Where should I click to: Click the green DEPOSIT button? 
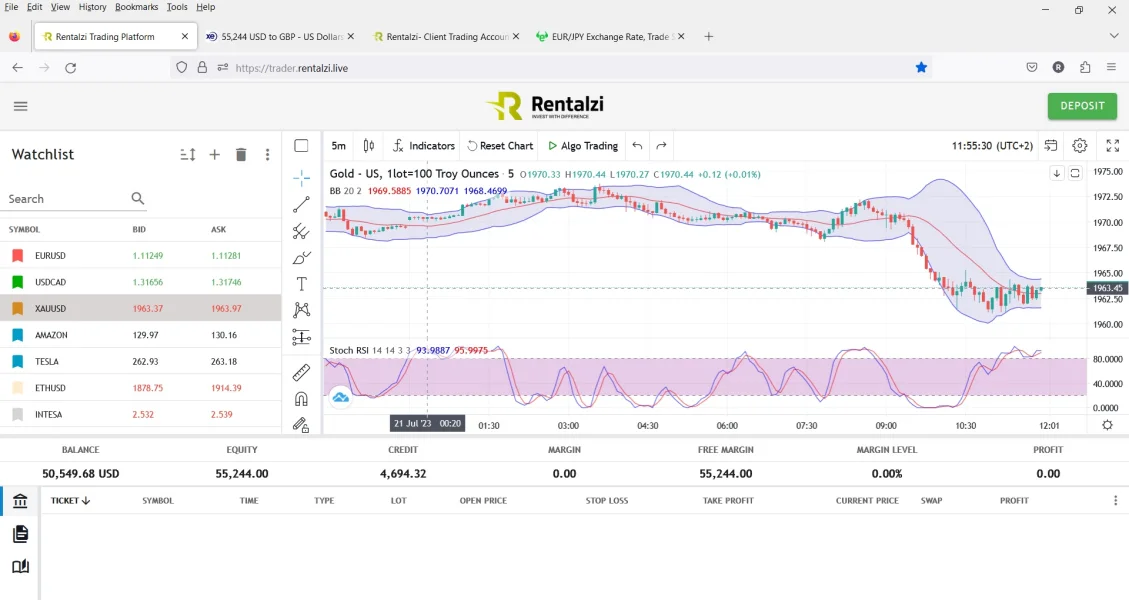coord(1082,106)
